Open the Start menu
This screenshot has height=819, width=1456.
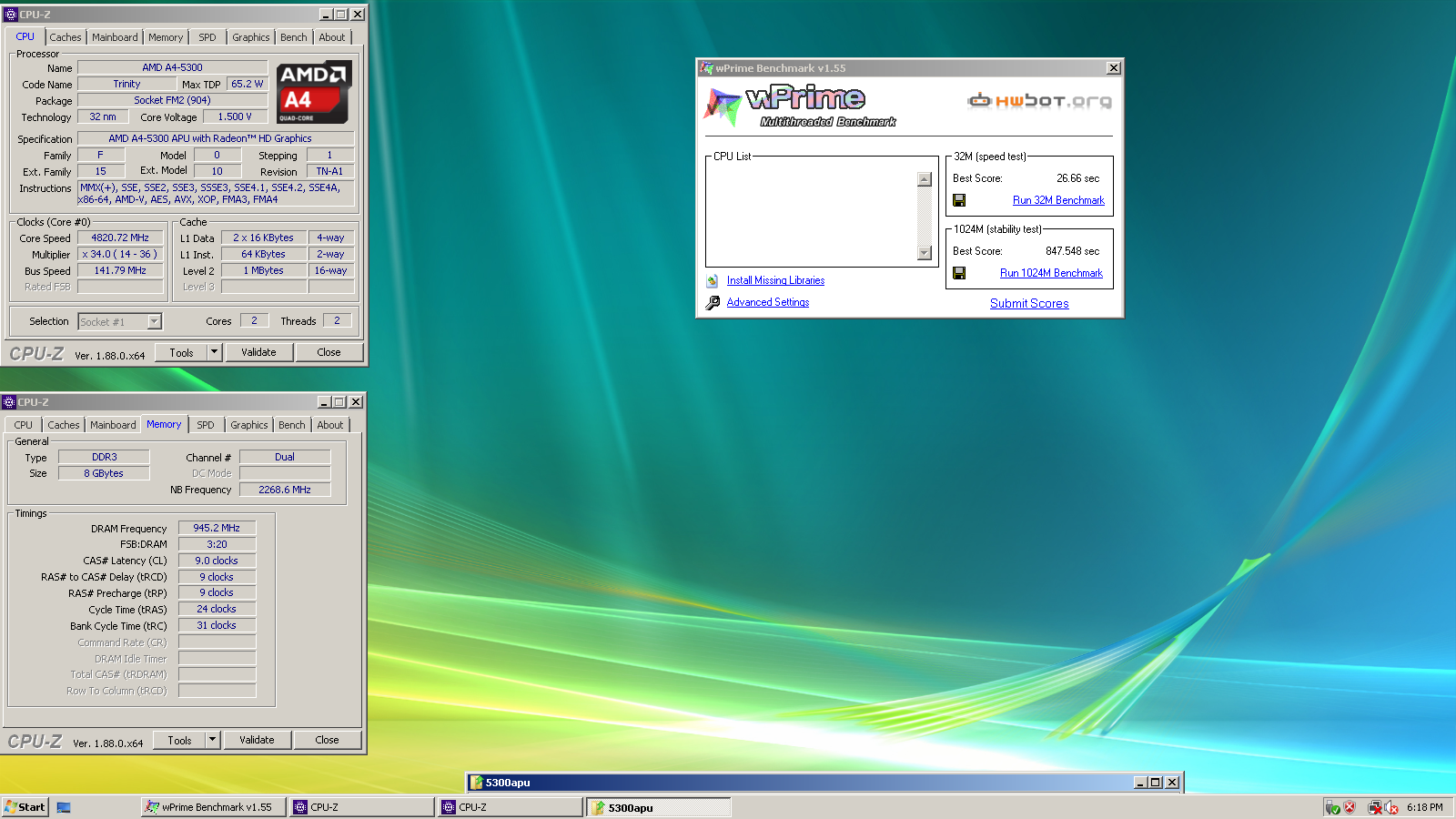(x=25, y=807)
